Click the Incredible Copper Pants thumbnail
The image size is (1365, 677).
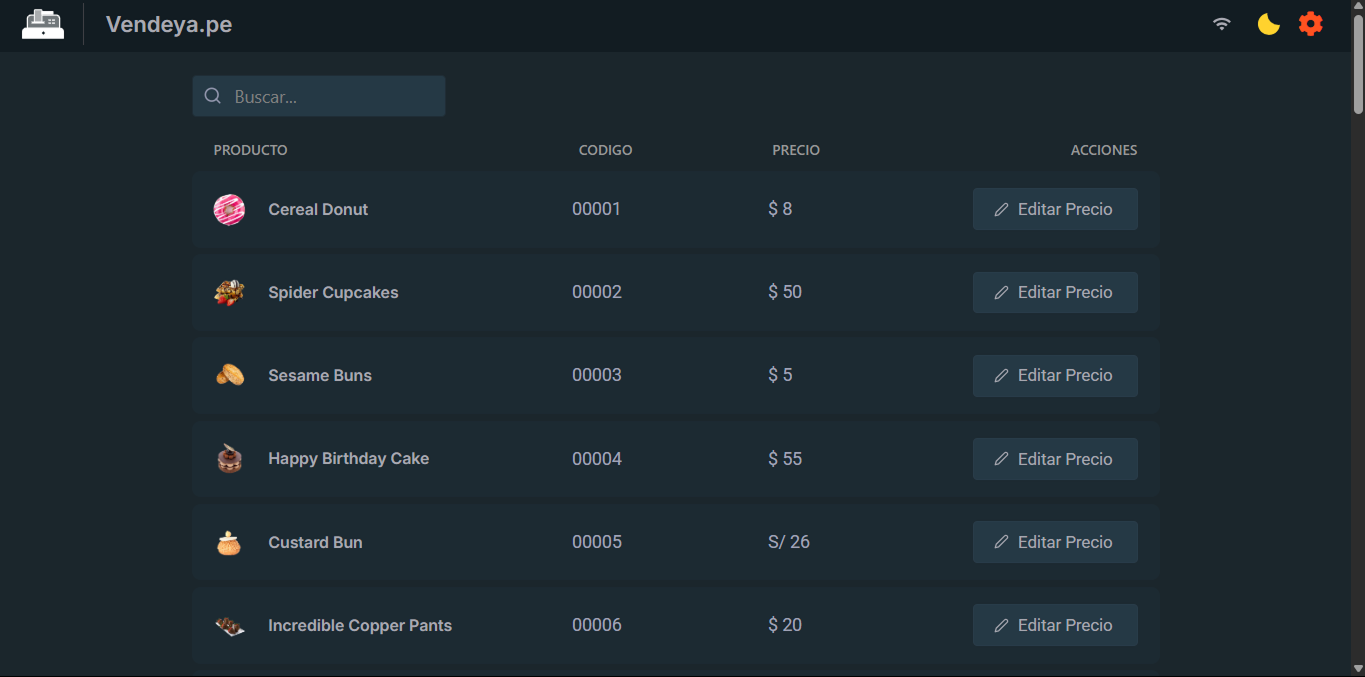(x=229, y=625)
